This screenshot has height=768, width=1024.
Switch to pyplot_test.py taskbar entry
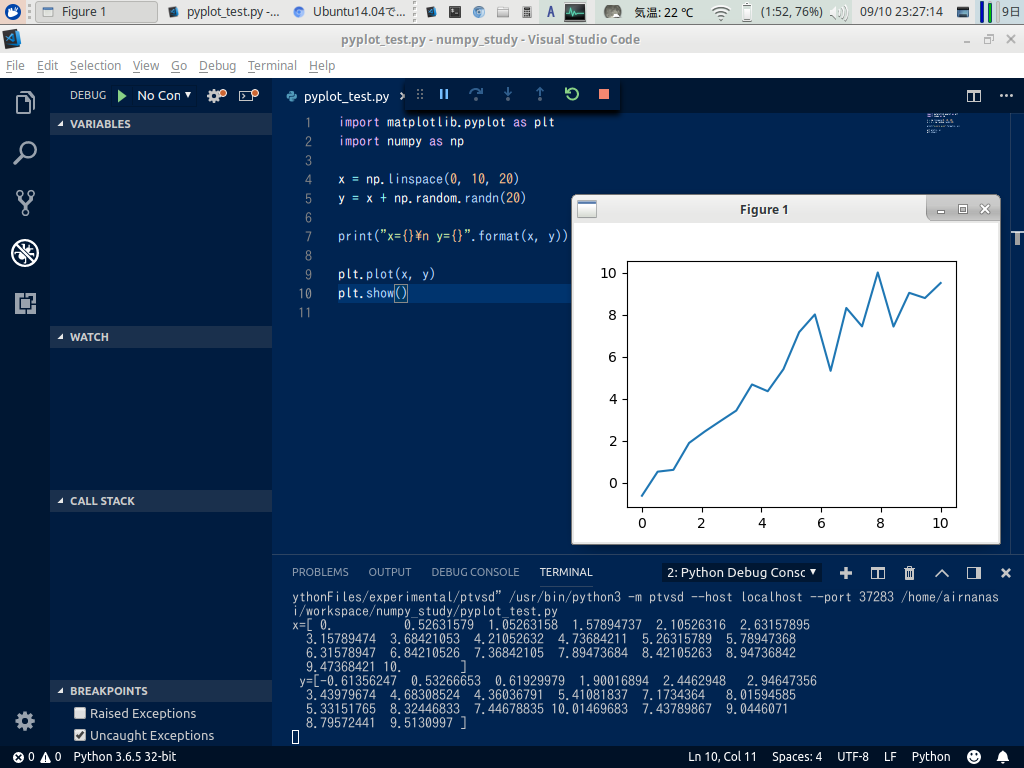point(224,12)
